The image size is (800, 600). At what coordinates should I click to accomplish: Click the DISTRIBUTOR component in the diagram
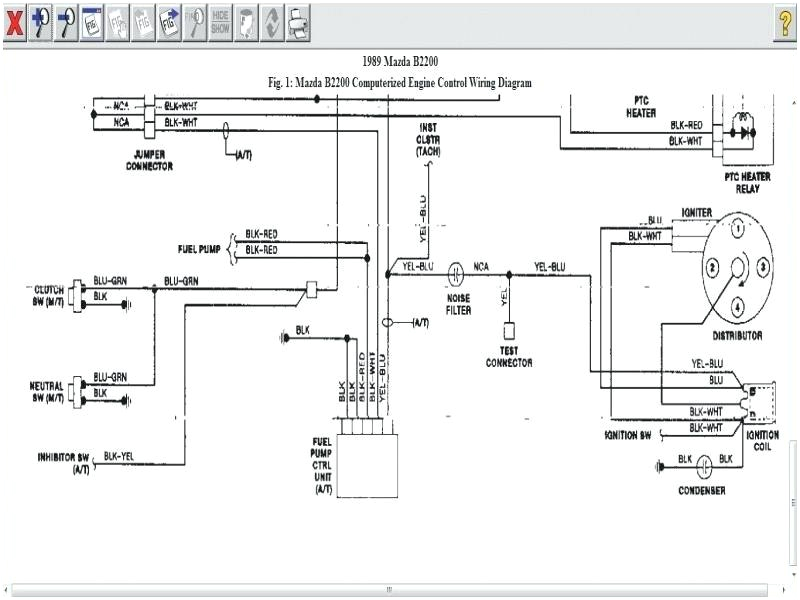pyautogui.click(x=735, y=265)
